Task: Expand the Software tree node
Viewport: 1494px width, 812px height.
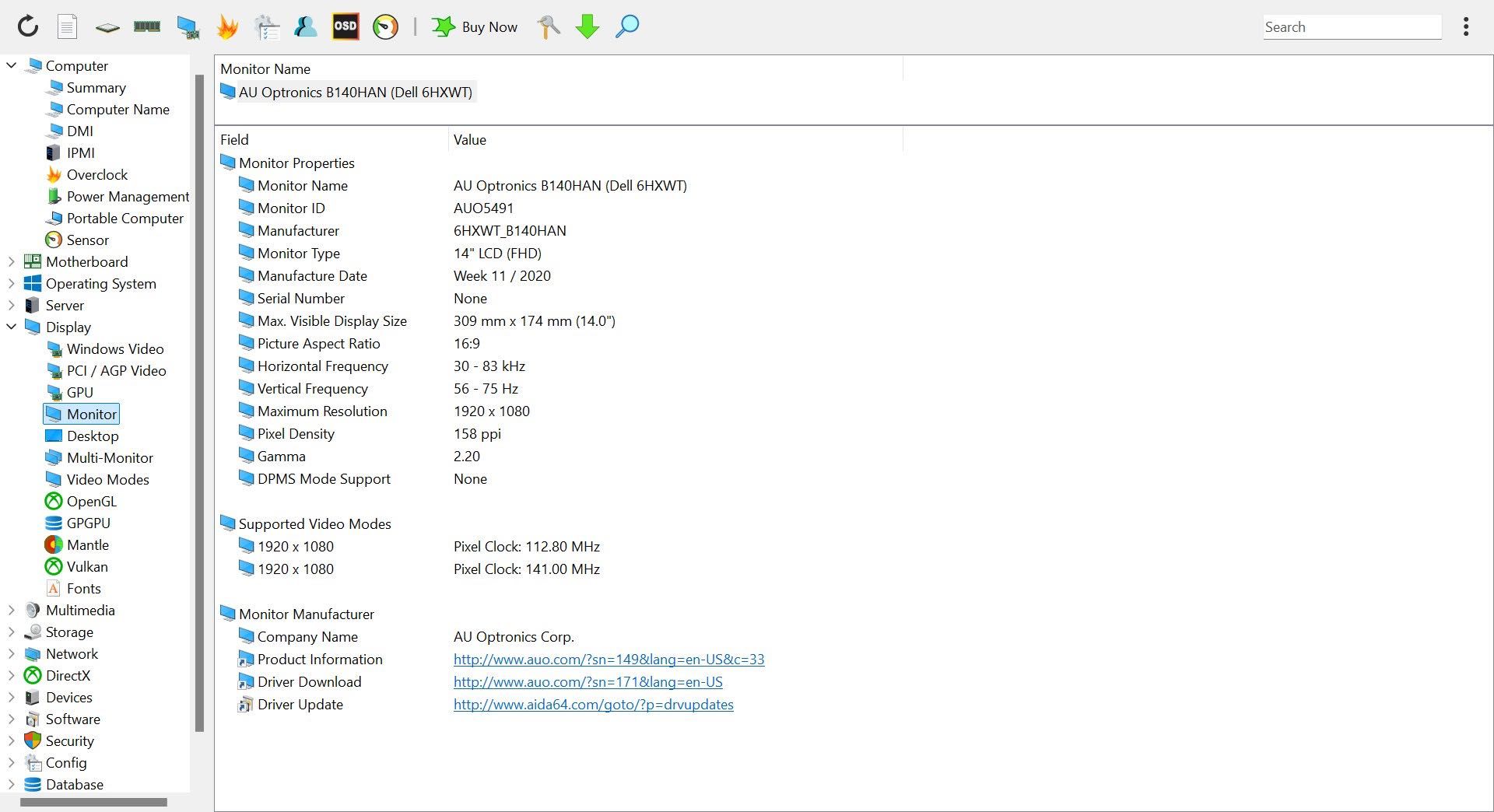Action: pyautogui.click(x=12, y=719)
